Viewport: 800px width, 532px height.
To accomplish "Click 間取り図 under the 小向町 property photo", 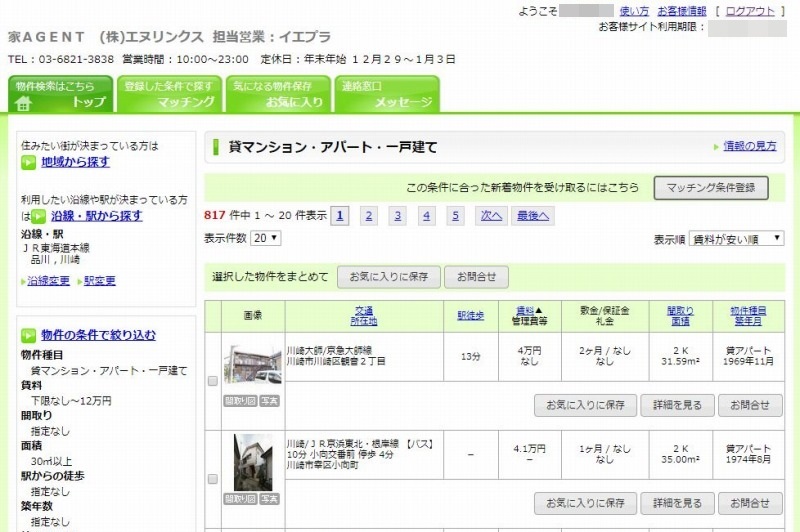I will coord(240,499).
